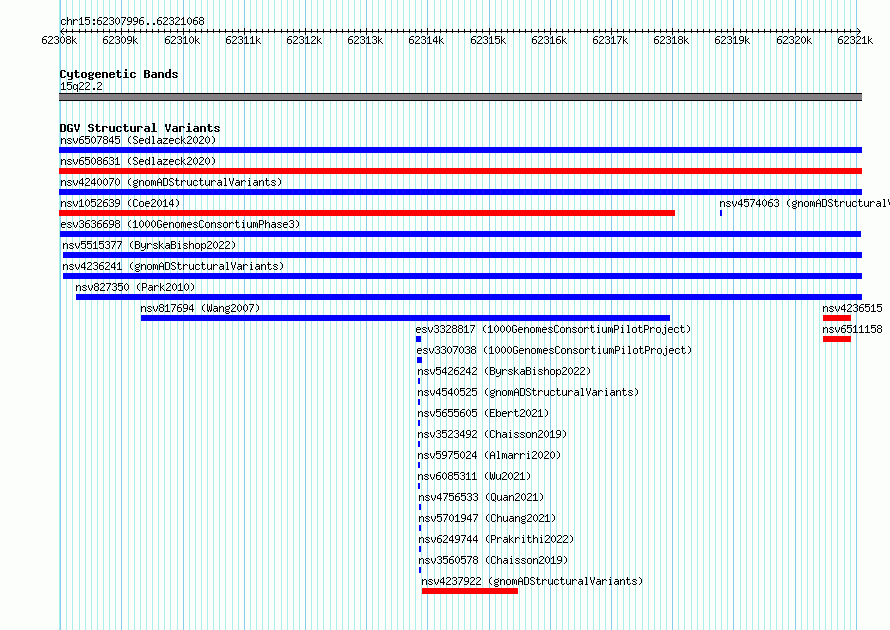Open nsv5426242 (ByrskaBishop2022) label
This screenshot has height=630, width=890.
(504, 371)
